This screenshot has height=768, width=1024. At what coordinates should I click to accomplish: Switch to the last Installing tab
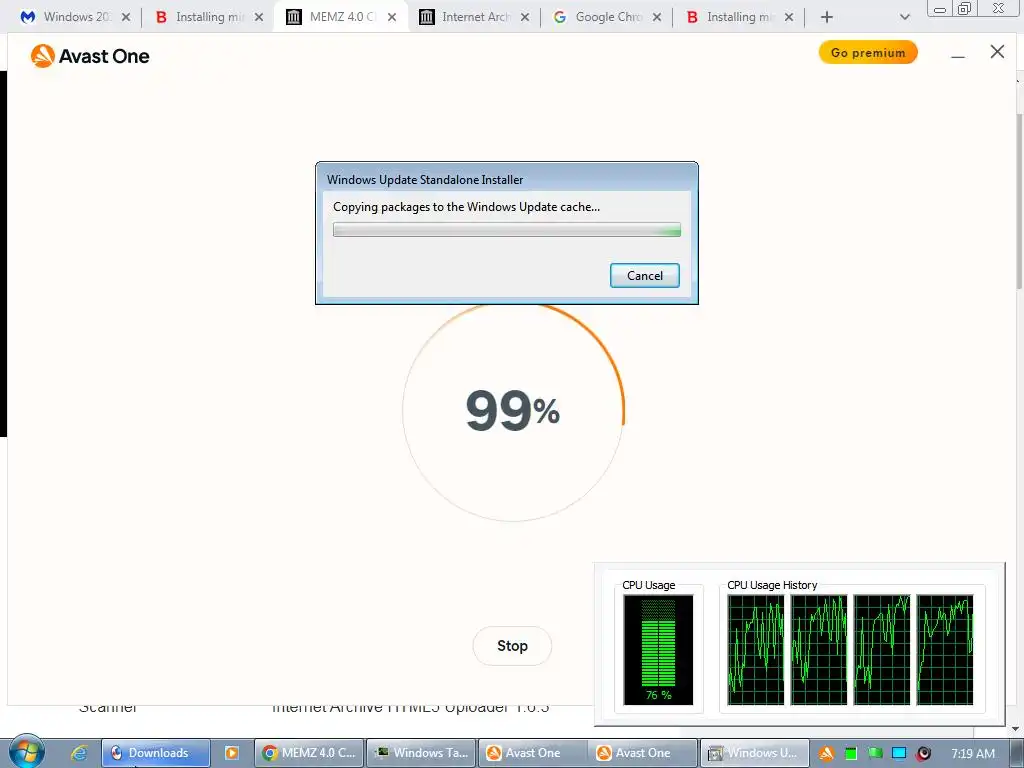tap(739, 17)
